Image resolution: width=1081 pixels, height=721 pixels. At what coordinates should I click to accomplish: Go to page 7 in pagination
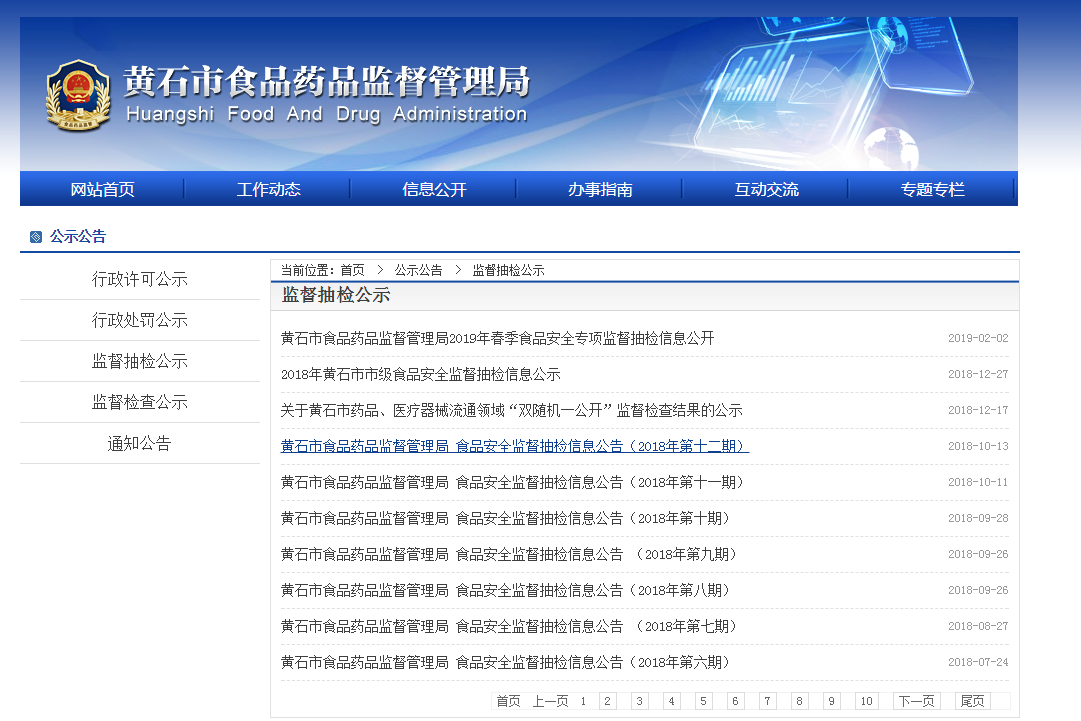pyautogui.click(x=767, y=701)
